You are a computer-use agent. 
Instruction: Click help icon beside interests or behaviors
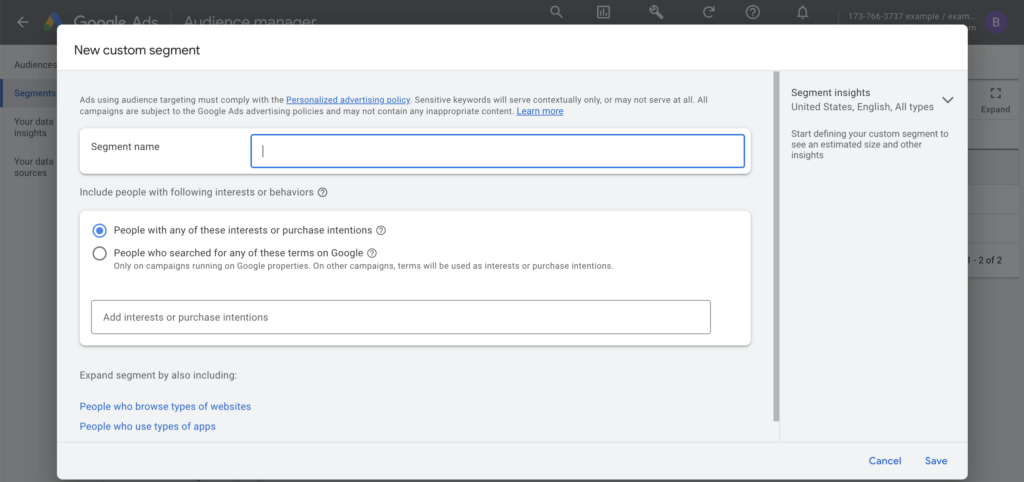[323, 192]
